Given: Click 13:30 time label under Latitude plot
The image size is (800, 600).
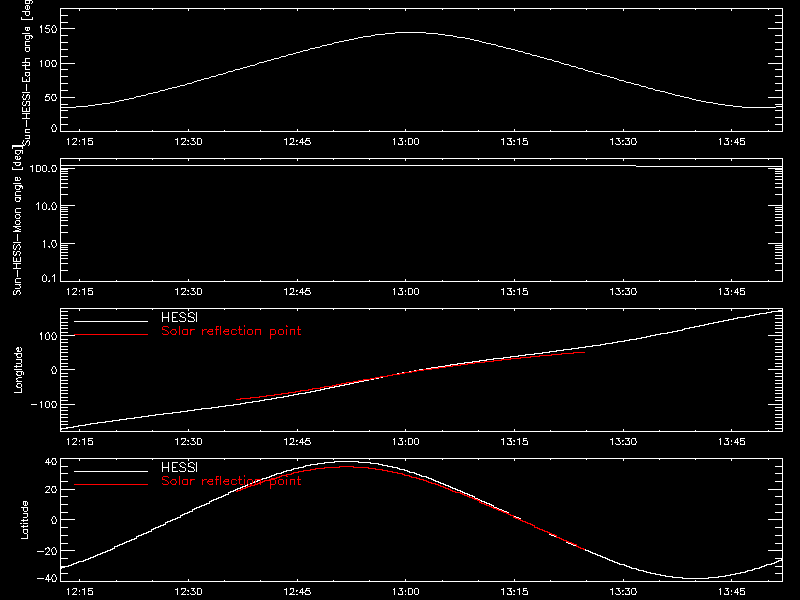Looking at the screenshot, I should [623, 592].
